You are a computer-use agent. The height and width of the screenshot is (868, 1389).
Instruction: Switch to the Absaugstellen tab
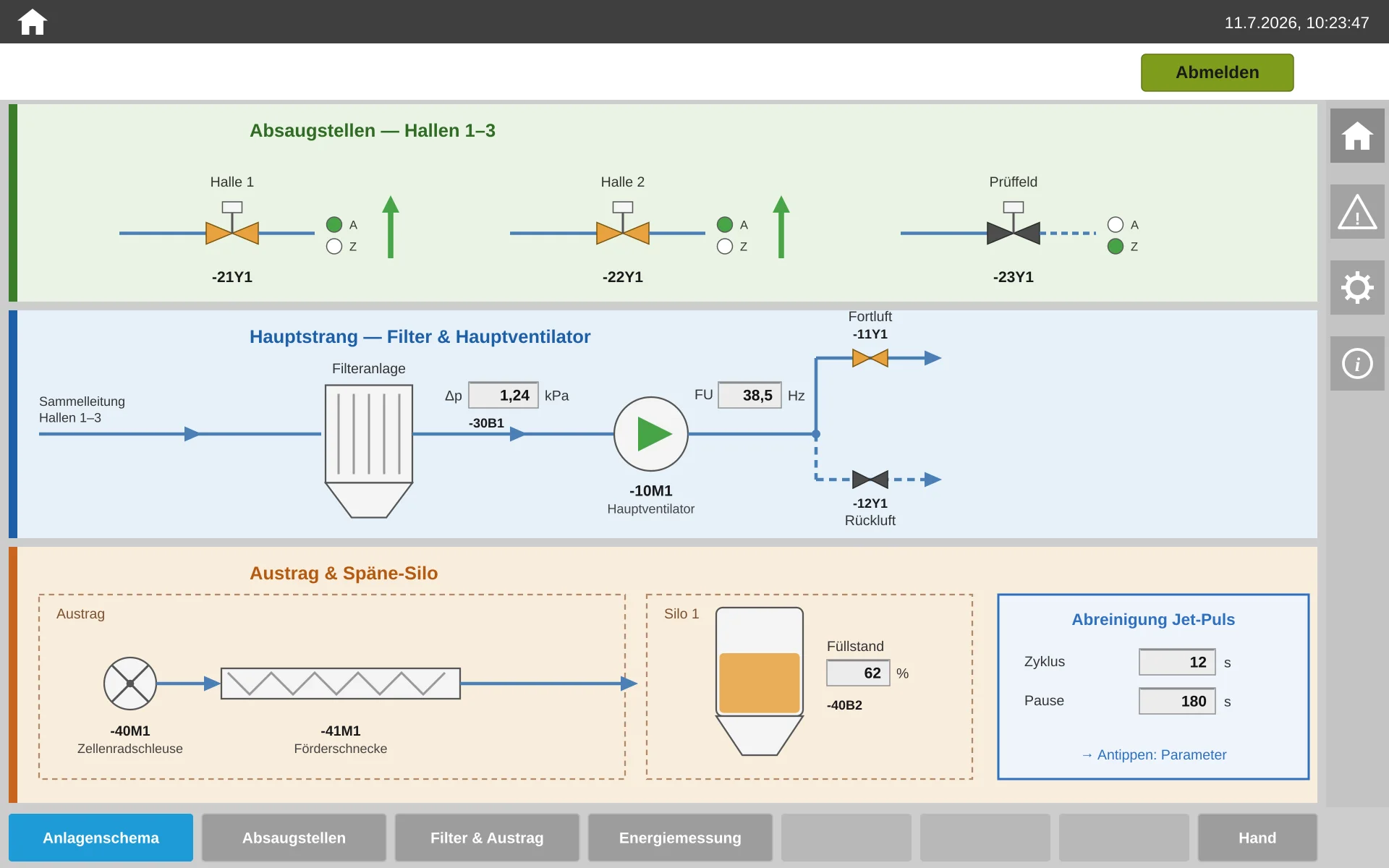(x=294, y=838)
